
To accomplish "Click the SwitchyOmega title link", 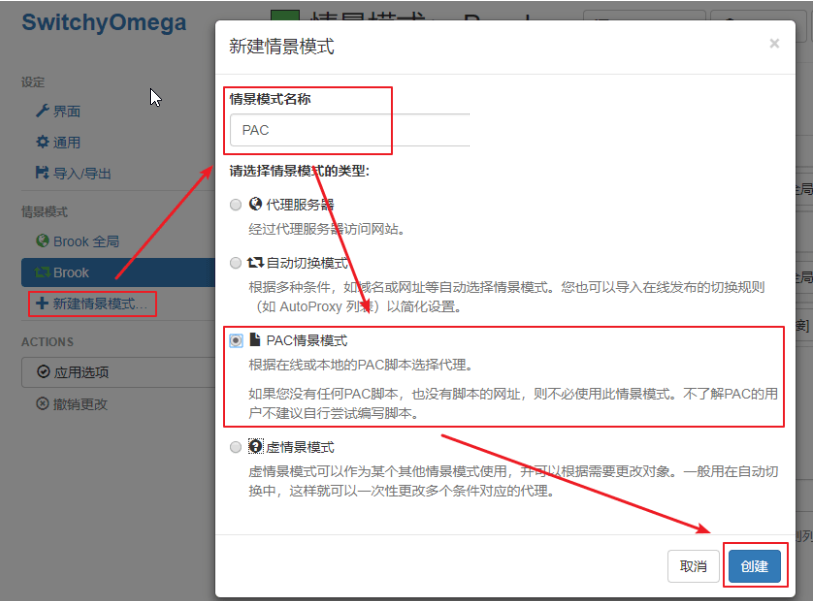I will (104, 22).
